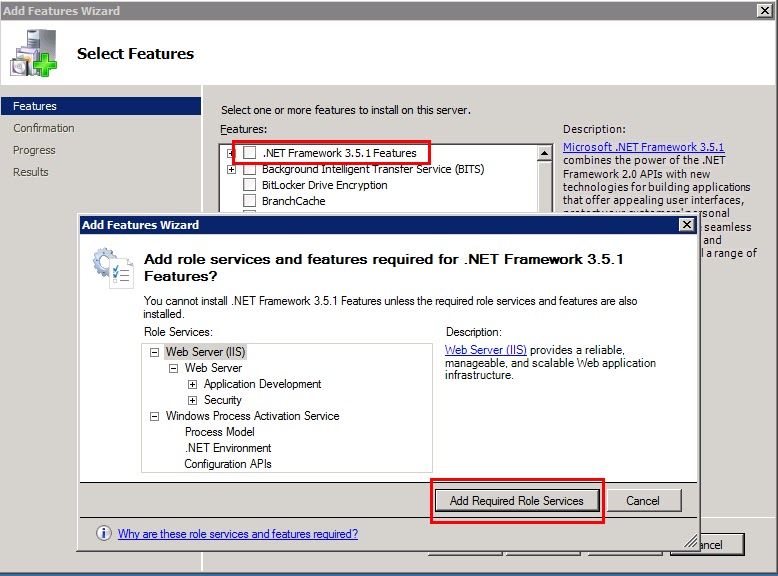Go to the Results wizard step

31,172
